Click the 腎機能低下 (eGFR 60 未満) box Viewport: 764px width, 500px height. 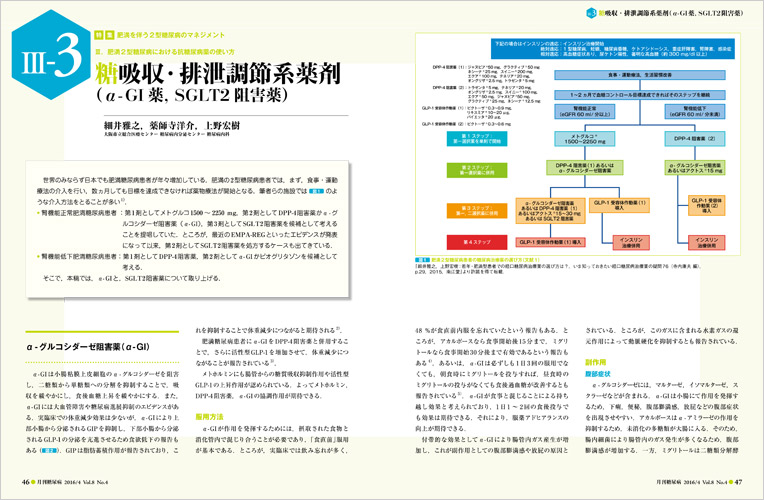(695, 111)
